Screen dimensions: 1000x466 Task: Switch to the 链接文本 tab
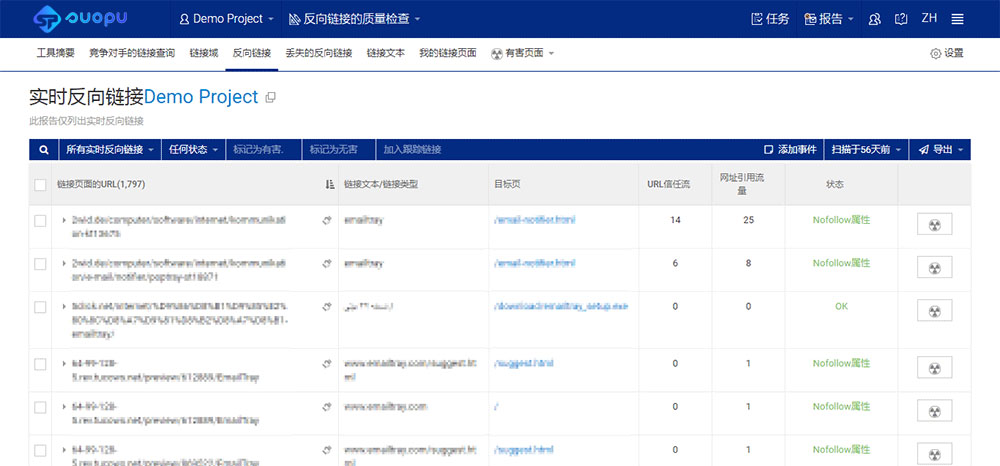[385, 54]
